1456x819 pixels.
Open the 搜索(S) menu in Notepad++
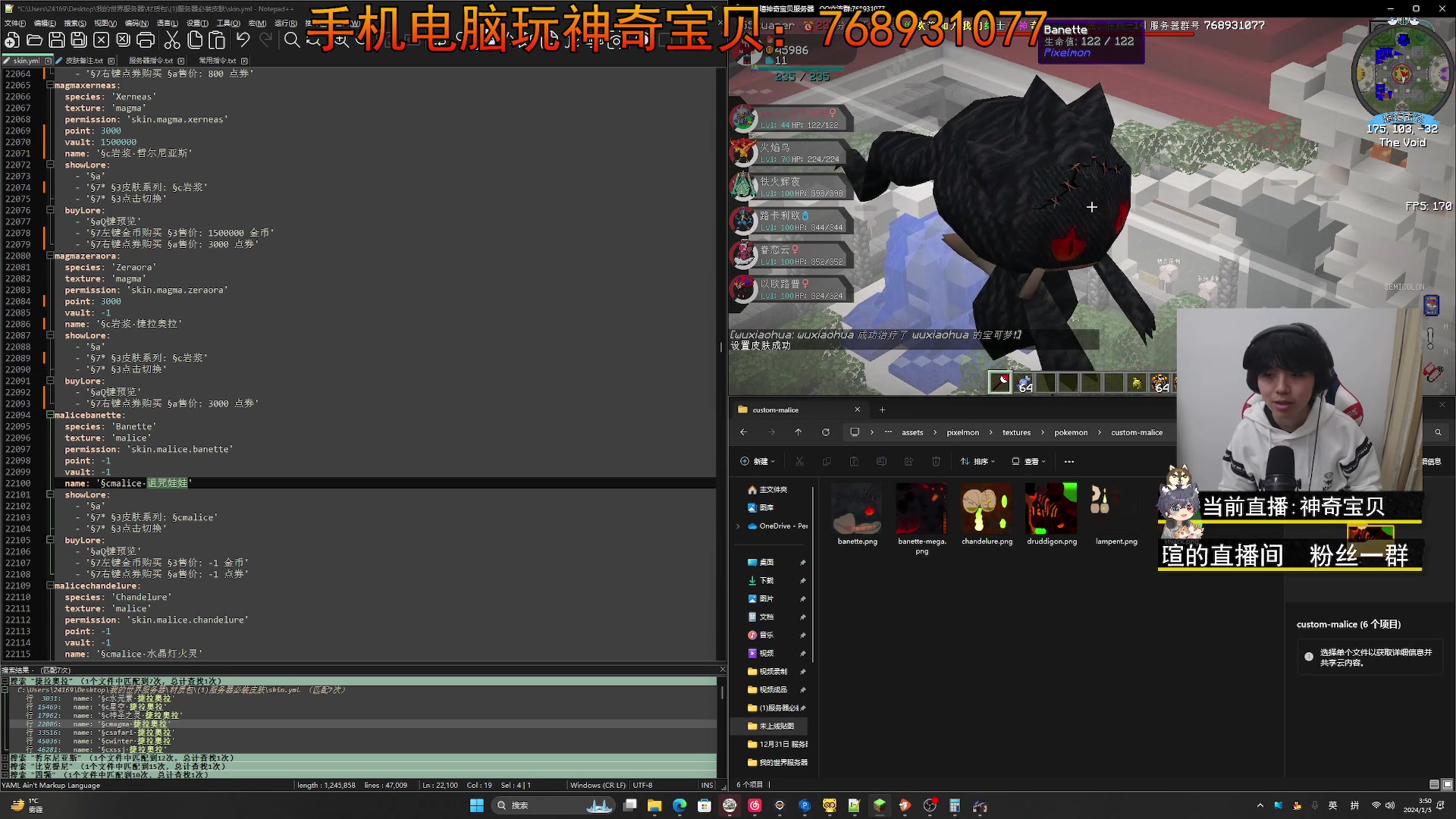[x=75, y=23]
